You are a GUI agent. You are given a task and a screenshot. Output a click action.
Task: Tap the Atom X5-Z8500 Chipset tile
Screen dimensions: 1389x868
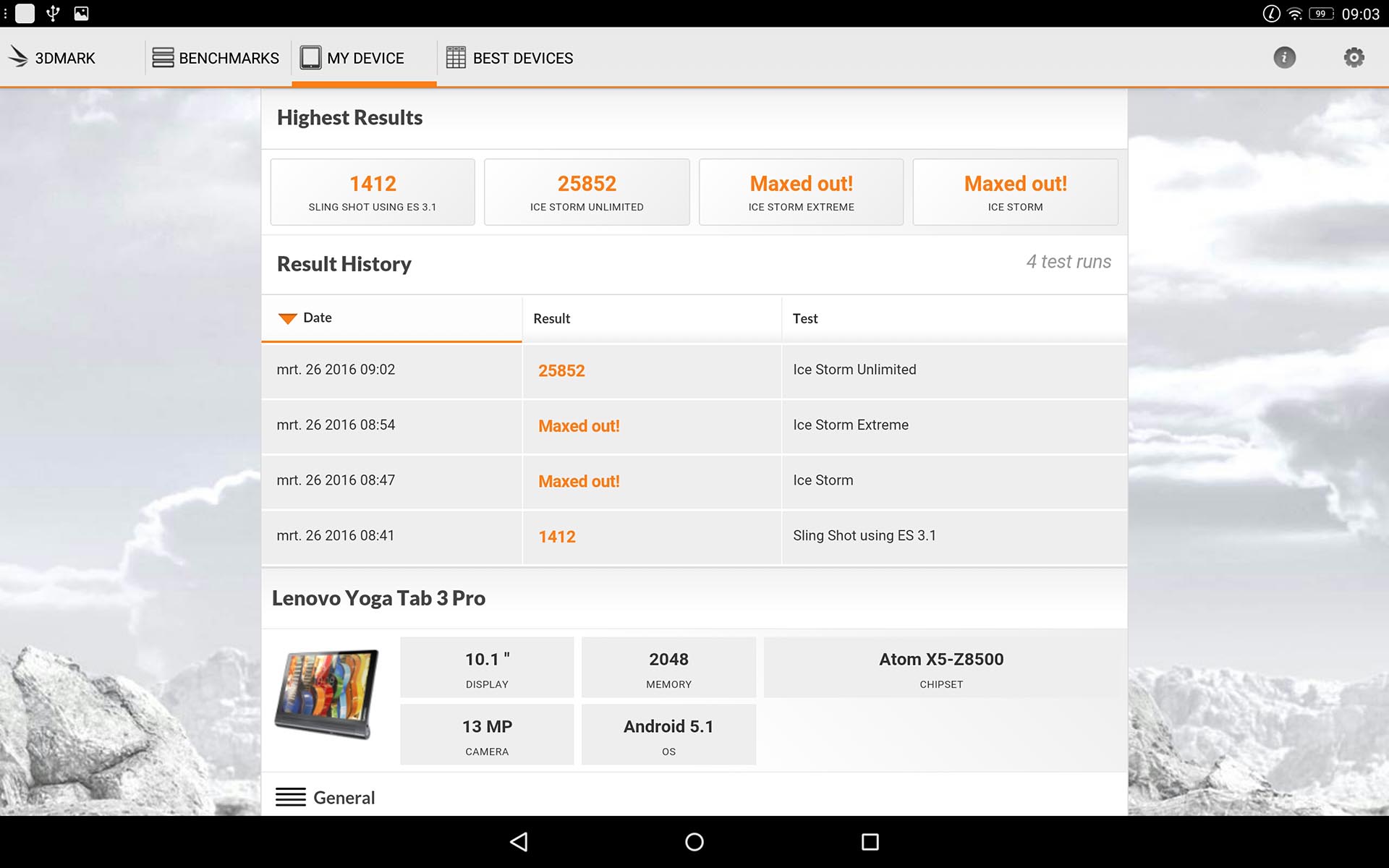pos(941,668)
